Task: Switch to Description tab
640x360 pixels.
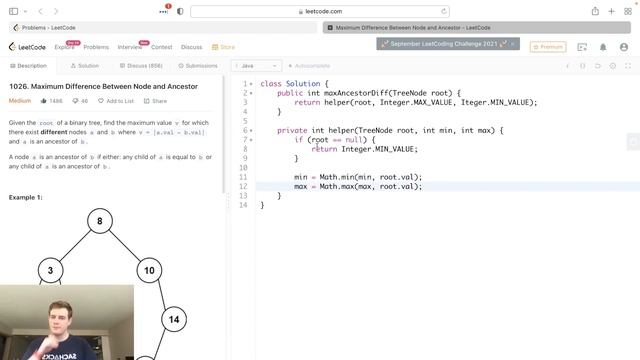Action: point(28,66)
